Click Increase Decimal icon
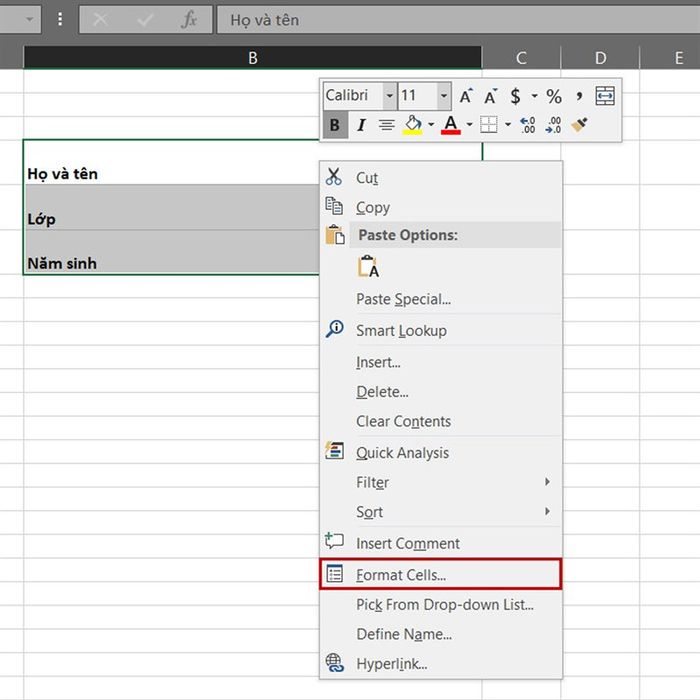The height and width of the screenshot is (700, 700). 528,125
